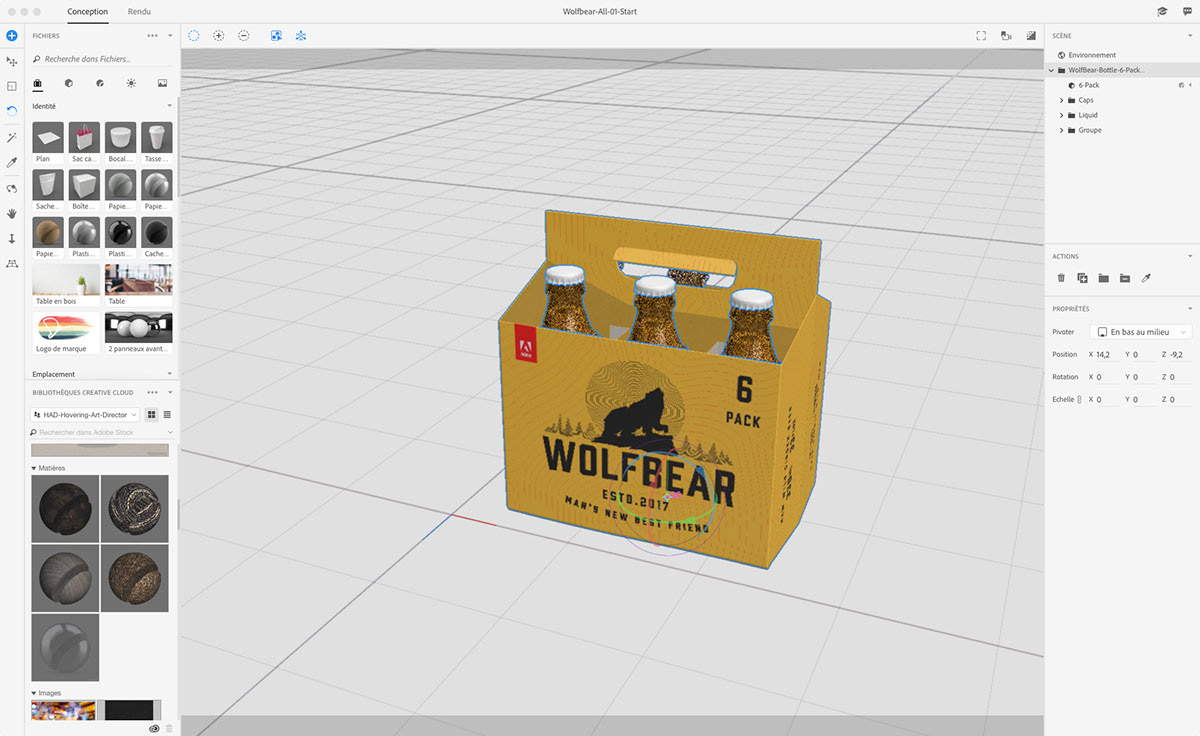The image size is (1200, 736).
Task: Open HAD-Hovering-Art-Director library dropdown
Action: pyautogui.click(x=85, y=414)
